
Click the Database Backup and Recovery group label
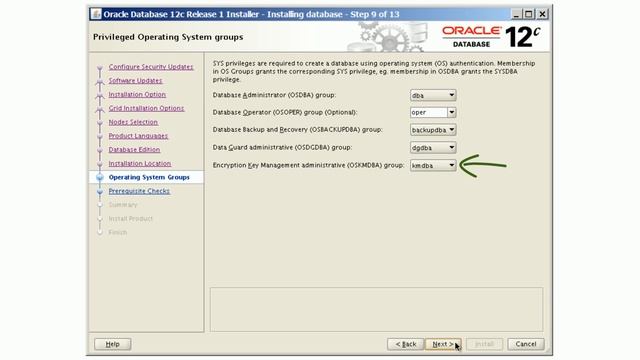coord(298,130)
